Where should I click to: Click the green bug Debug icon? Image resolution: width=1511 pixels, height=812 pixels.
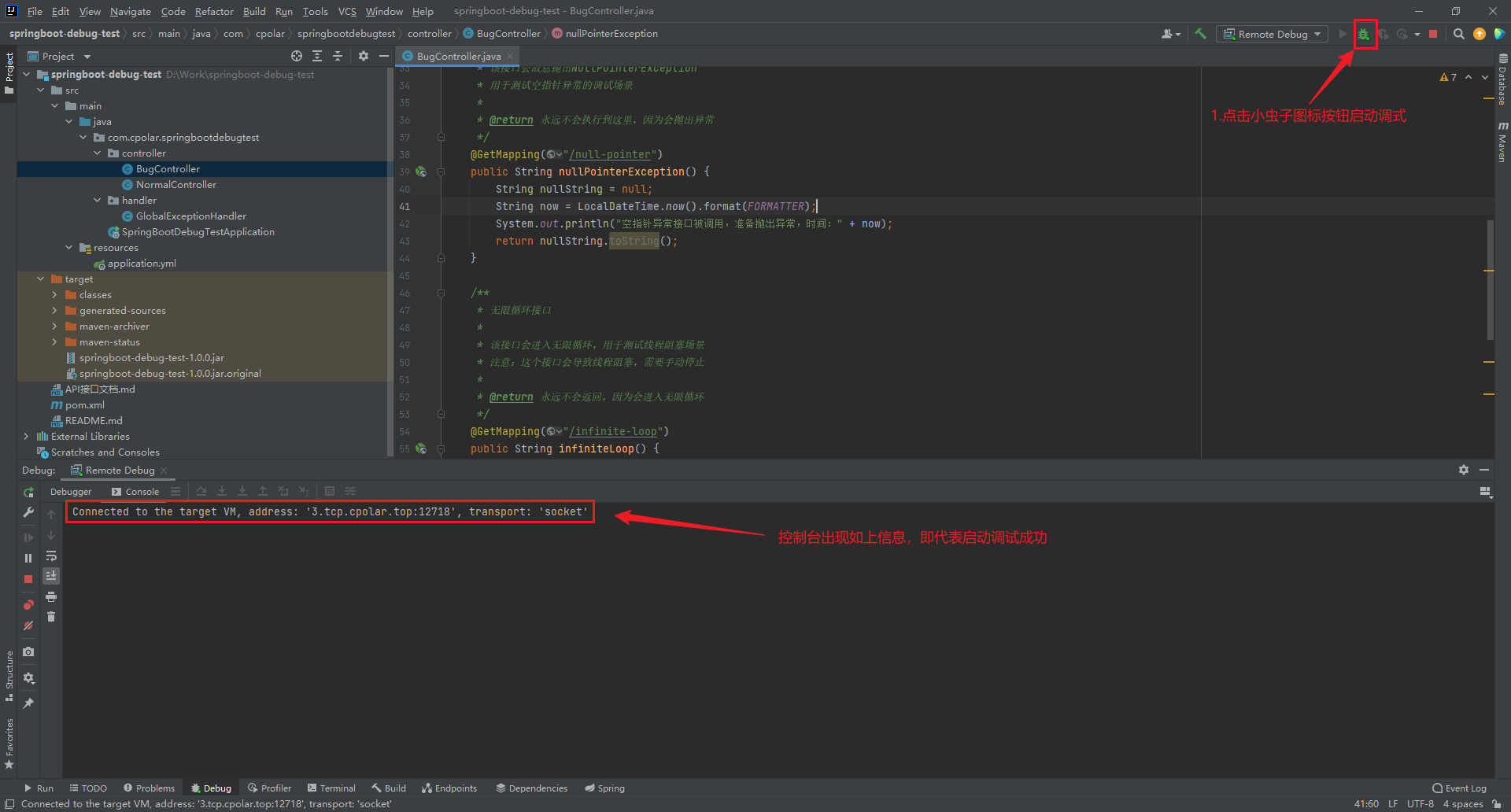pyautogui.click(x=1364, y=34)
